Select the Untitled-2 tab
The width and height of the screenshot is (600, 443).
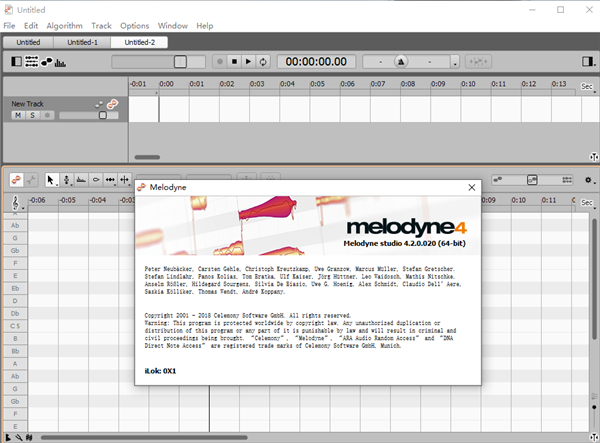click(139, 42)
